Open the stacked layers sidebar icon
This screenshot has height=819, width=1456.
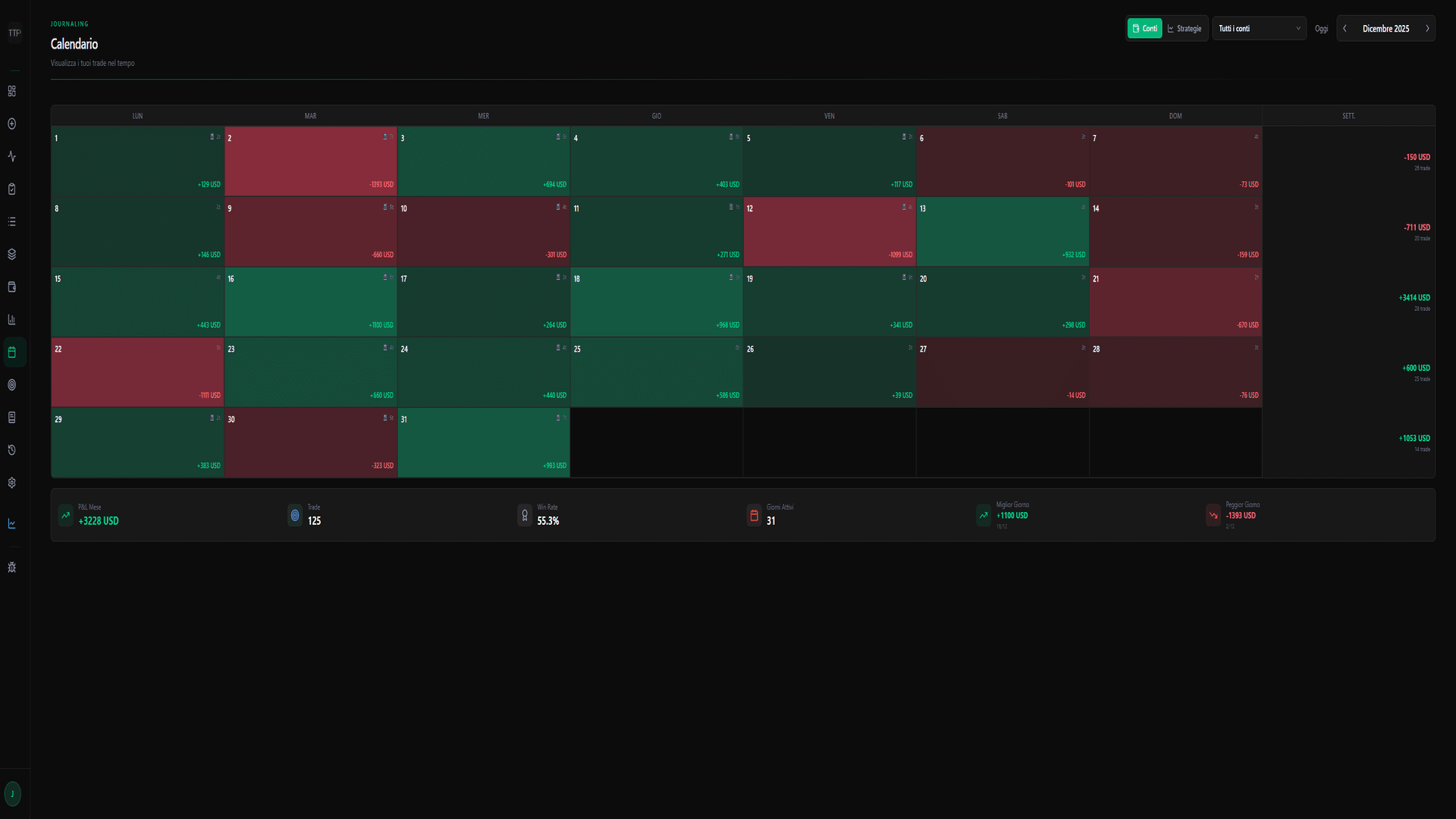tap(12, 254)
